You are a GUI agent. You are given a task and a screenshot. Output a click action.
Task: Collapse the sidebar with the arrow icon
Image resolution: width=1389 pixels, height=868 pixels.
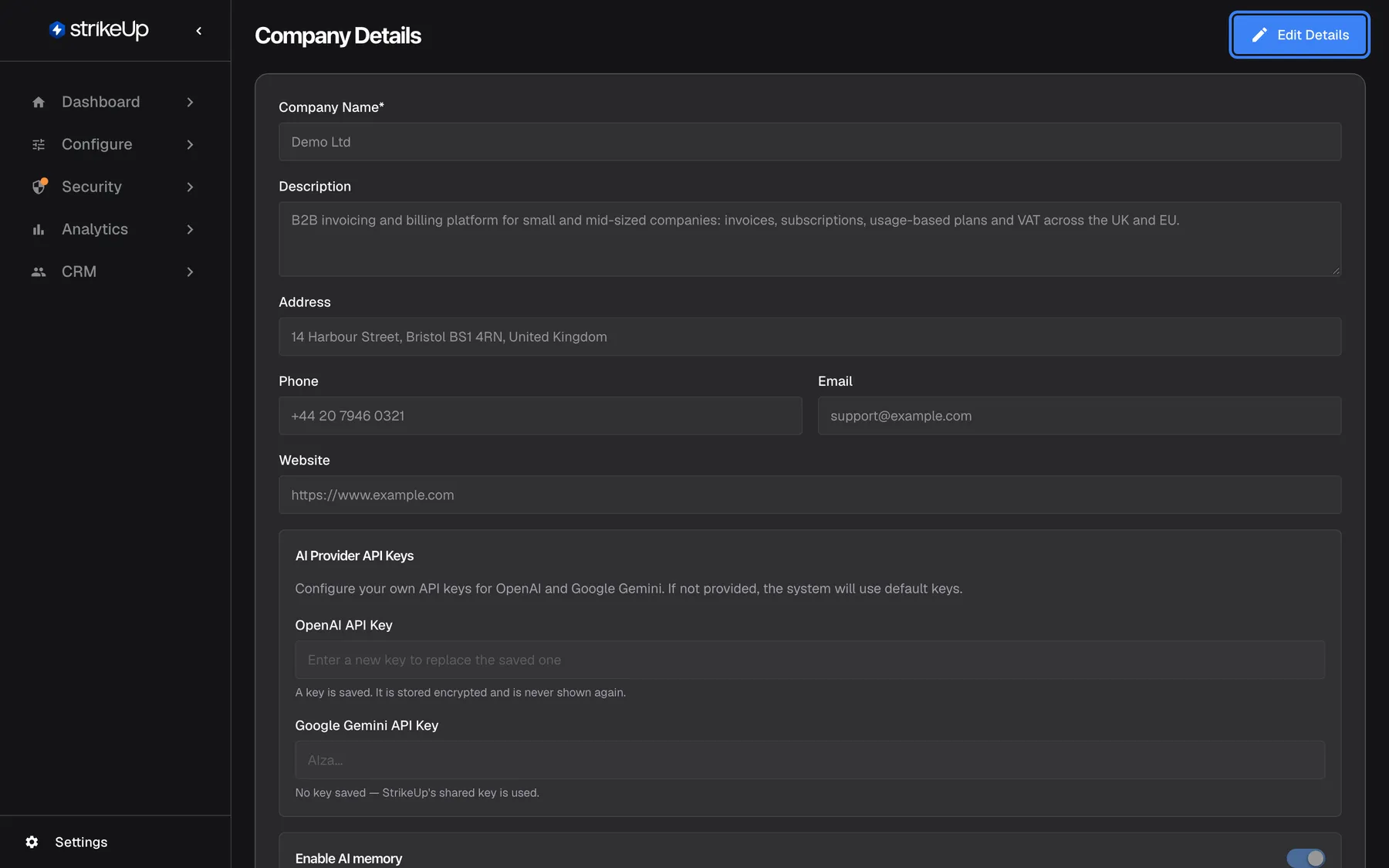click(199, 31)
